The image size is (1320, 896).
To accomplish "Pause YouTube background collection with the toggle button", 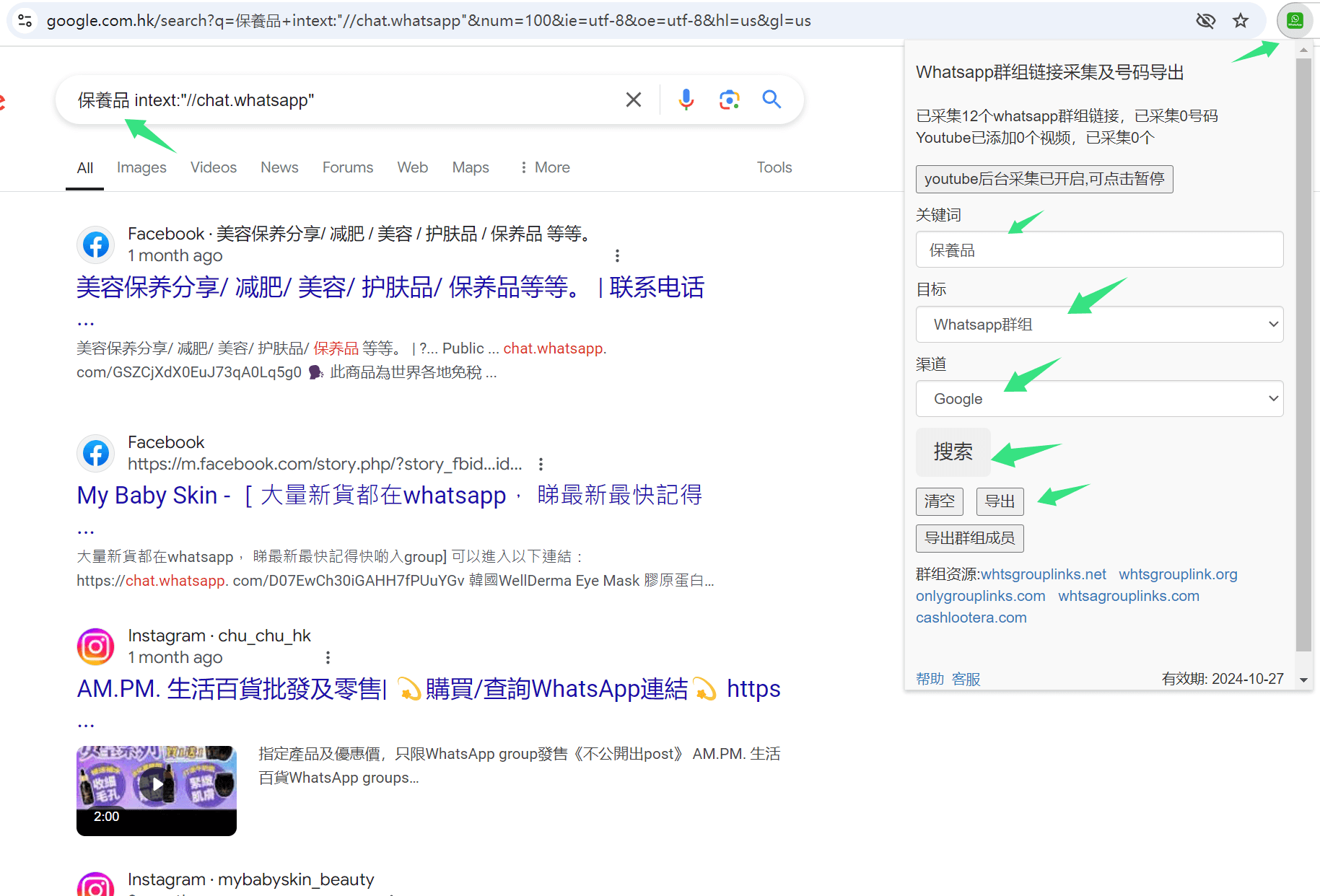I will pyautogui.click(x=1044, y=179).
